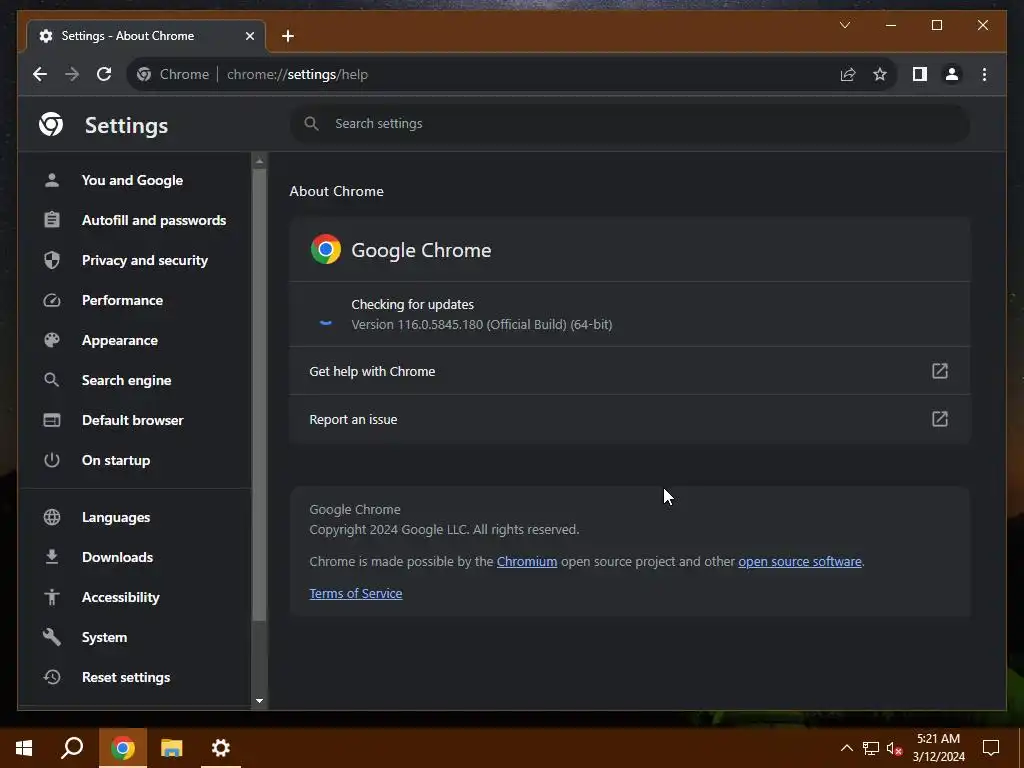The height and width of the screenshot is (768, 1024).
Task: Click the sidebar scrollbar up arrow
Action: pos(259,161)
